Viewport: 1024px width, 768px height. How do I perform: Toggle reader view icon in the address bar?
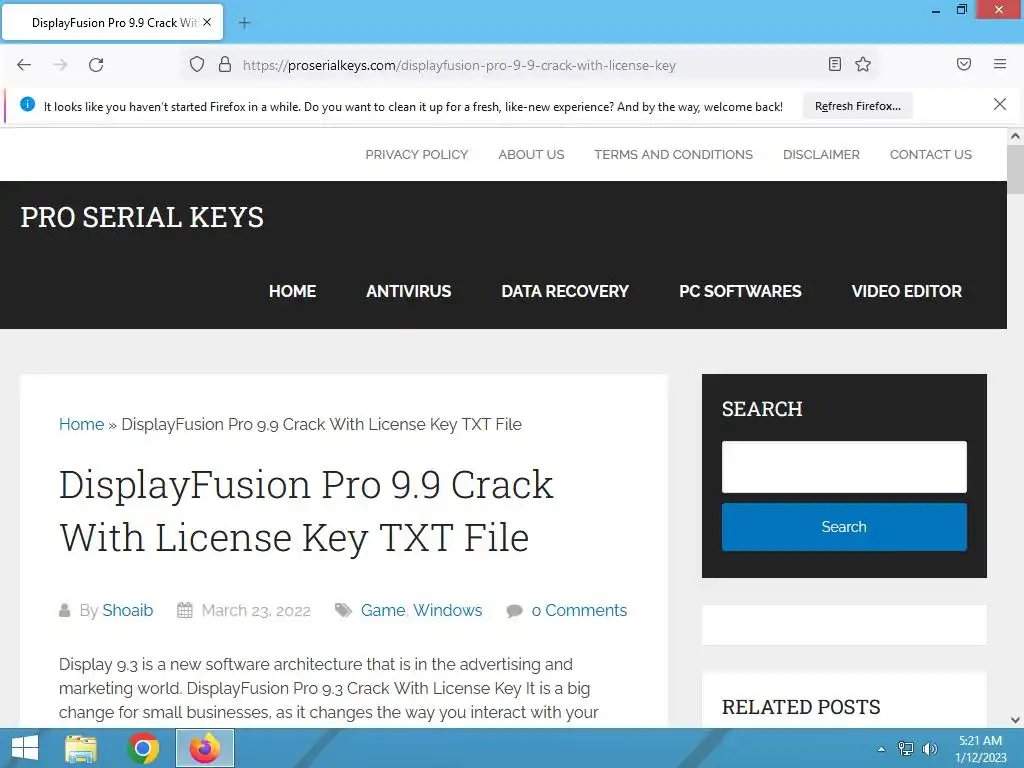[835, 64]
